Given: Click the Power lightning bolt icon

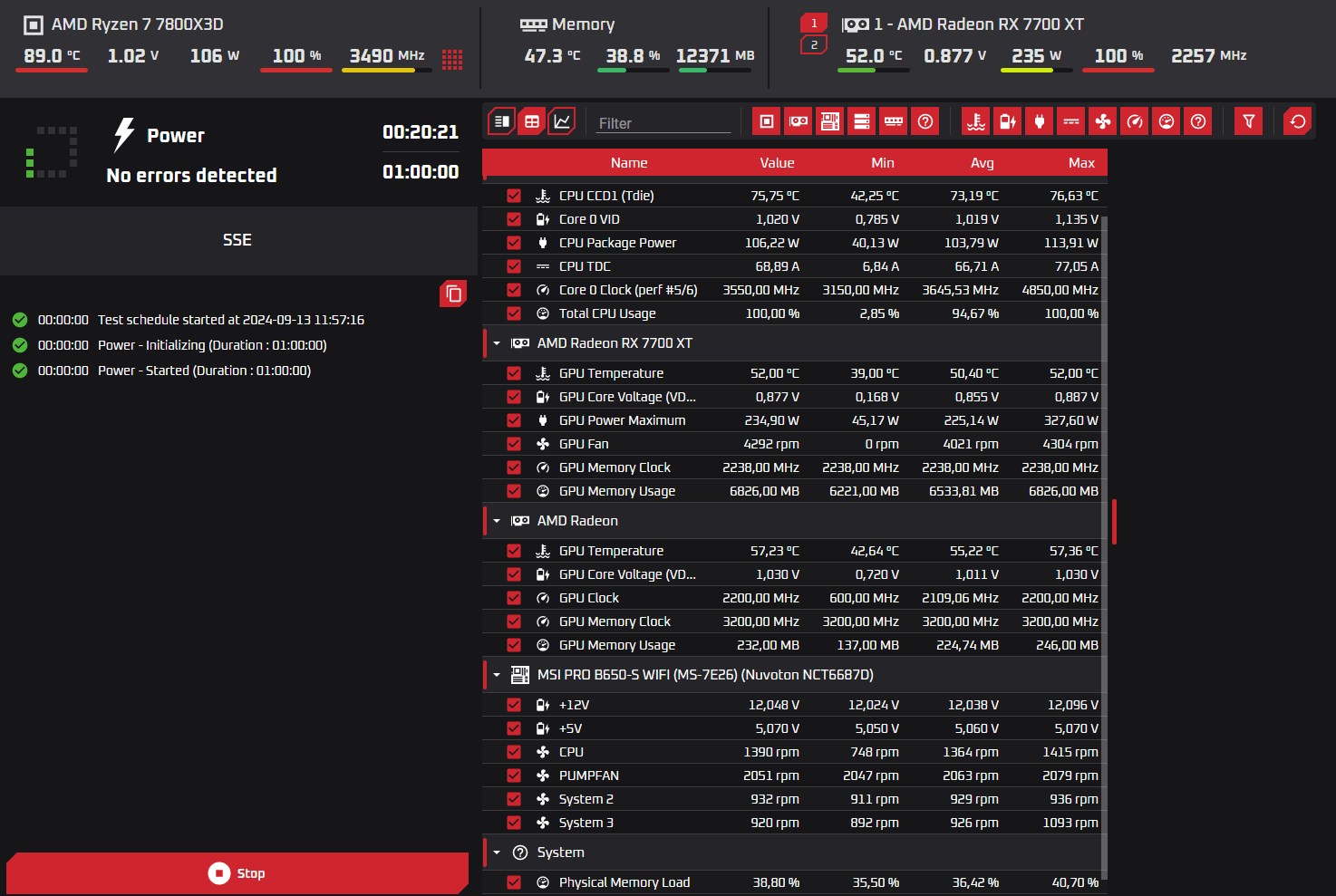Looking at the screenshot, I should pyautogui.click(x=124, y=135).
